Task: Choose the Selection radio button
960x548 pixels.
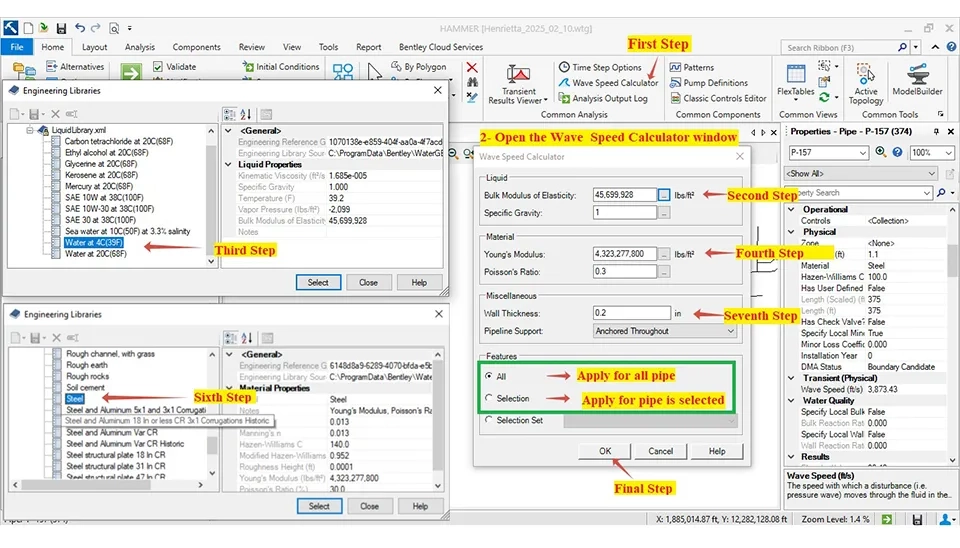Action: pyautogui.click(x=488, y=399)
